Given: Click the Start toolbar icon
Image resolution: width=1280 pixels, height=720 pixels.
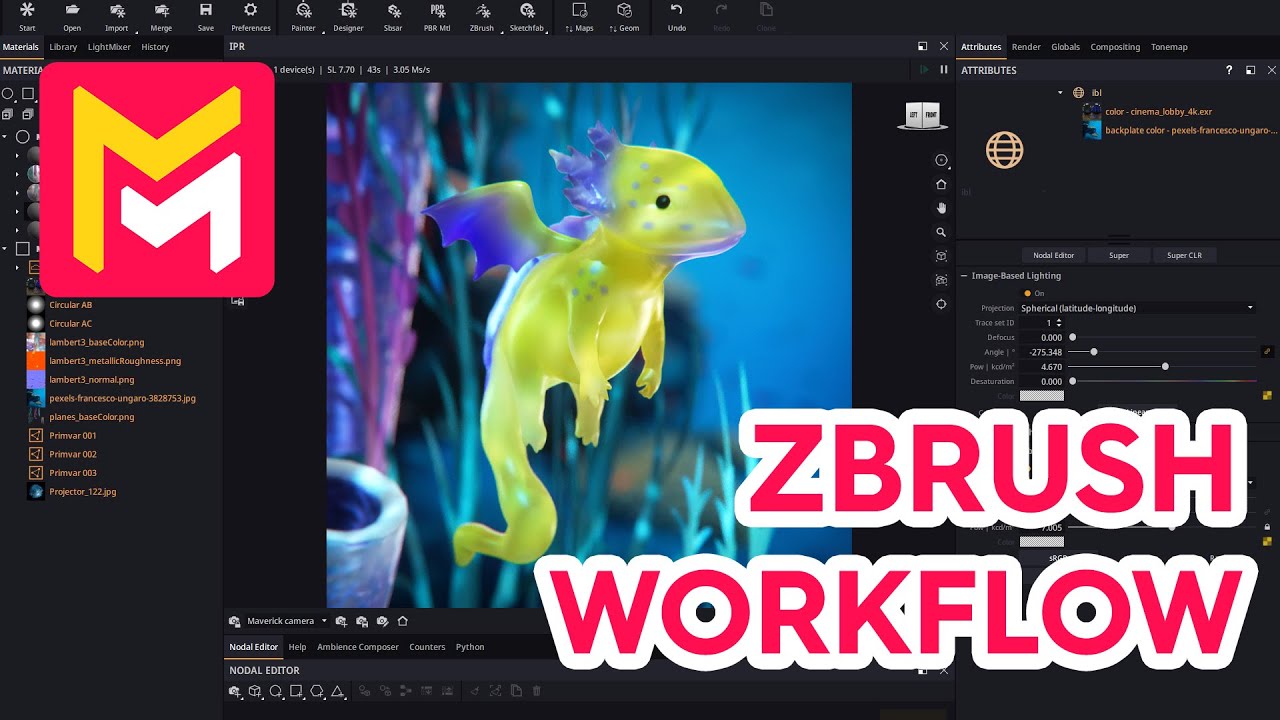Looking at the screenshot, I should tap(27, 10).
